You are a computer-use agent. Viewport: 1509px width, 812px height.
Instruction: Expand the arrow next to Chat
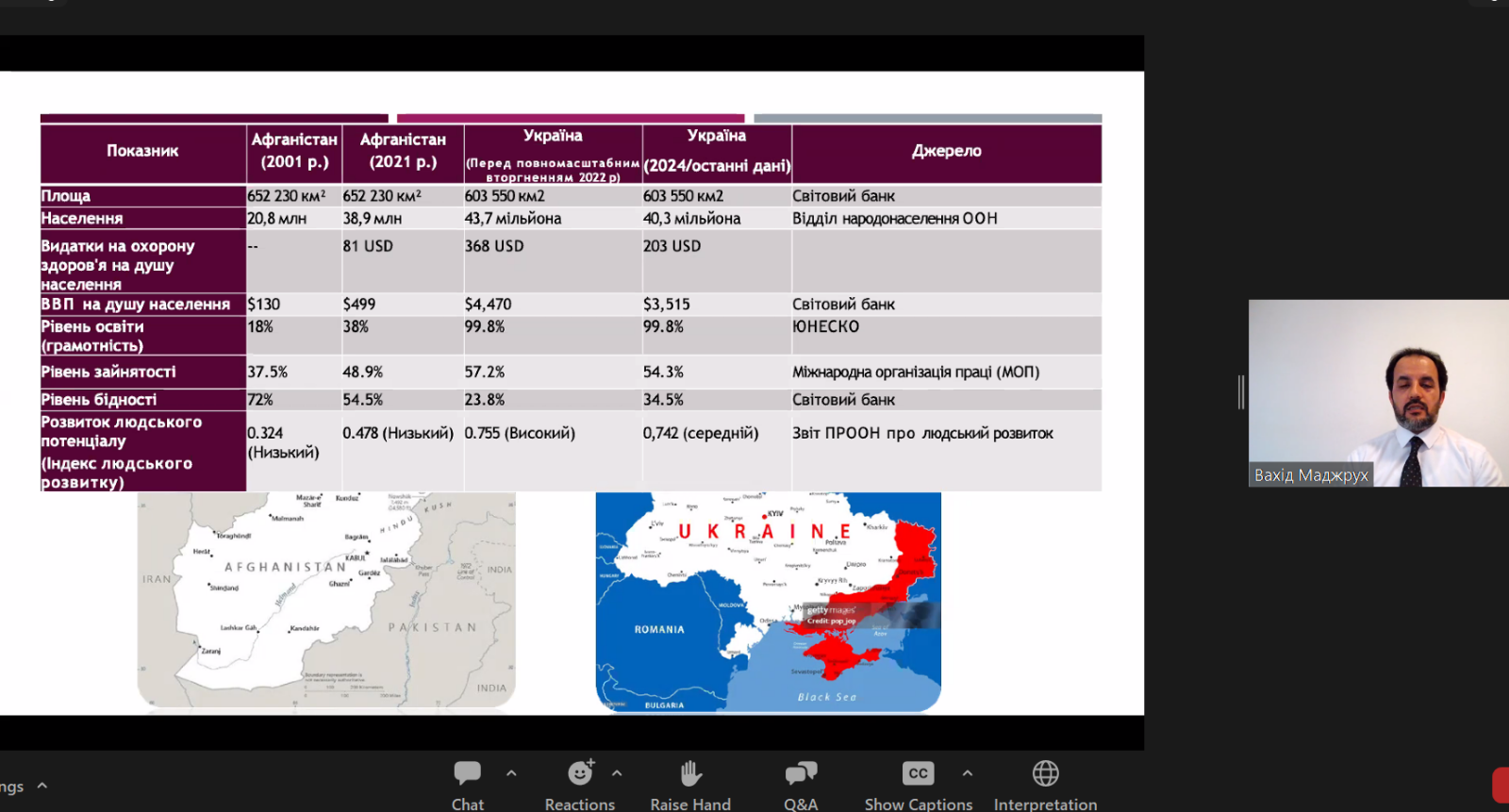(x=511, y=773)
